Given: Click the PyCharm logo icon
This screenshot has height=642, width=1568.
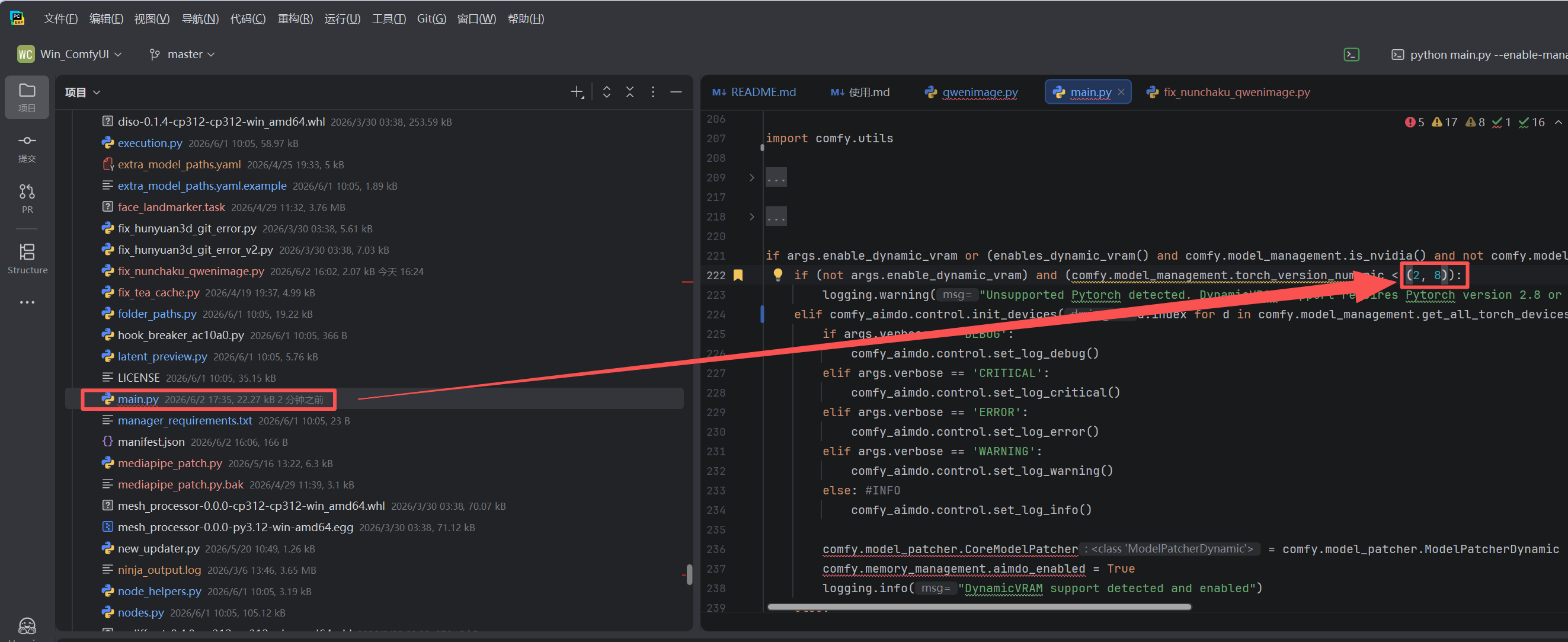Looking at the screenshot, I should pos(17,18).
